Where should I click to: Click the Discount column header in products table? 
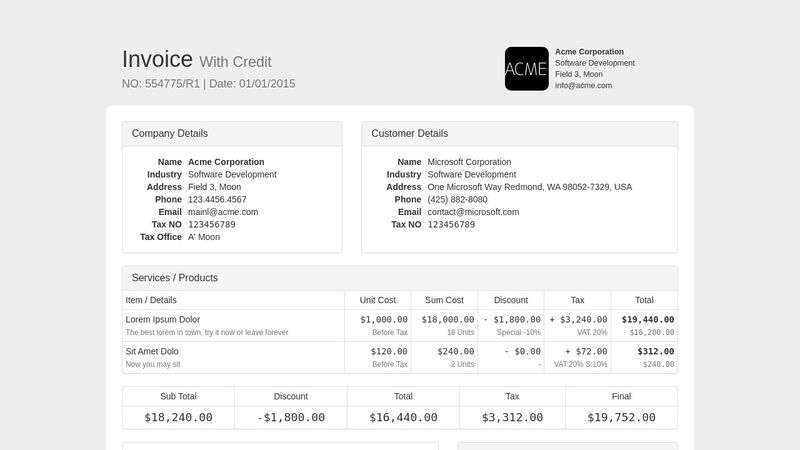pyautogui.click(x=511, y=300)
